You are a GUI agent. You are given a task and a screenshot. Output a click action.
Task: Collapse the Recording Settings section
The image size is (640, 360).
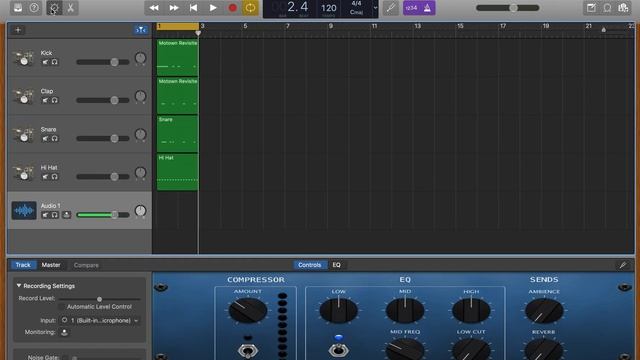pos(19,286)
